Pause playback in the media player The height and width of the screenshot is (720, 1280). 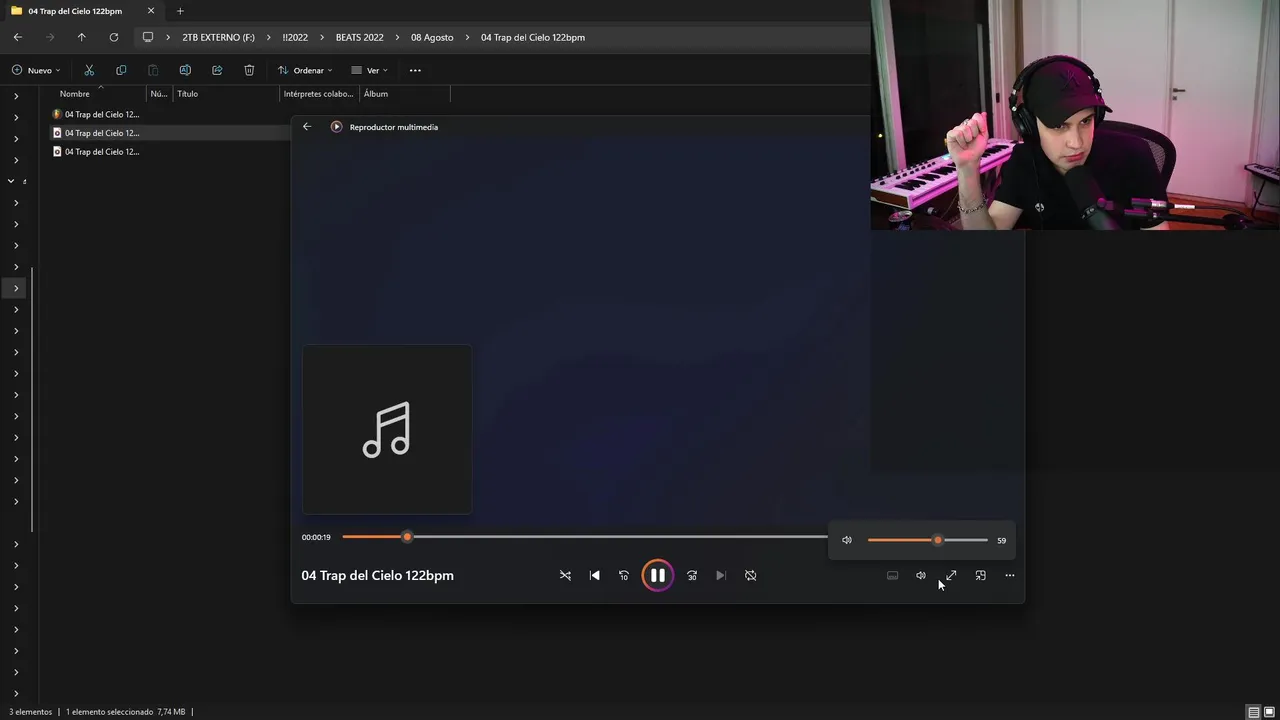[x=657, y=575]
